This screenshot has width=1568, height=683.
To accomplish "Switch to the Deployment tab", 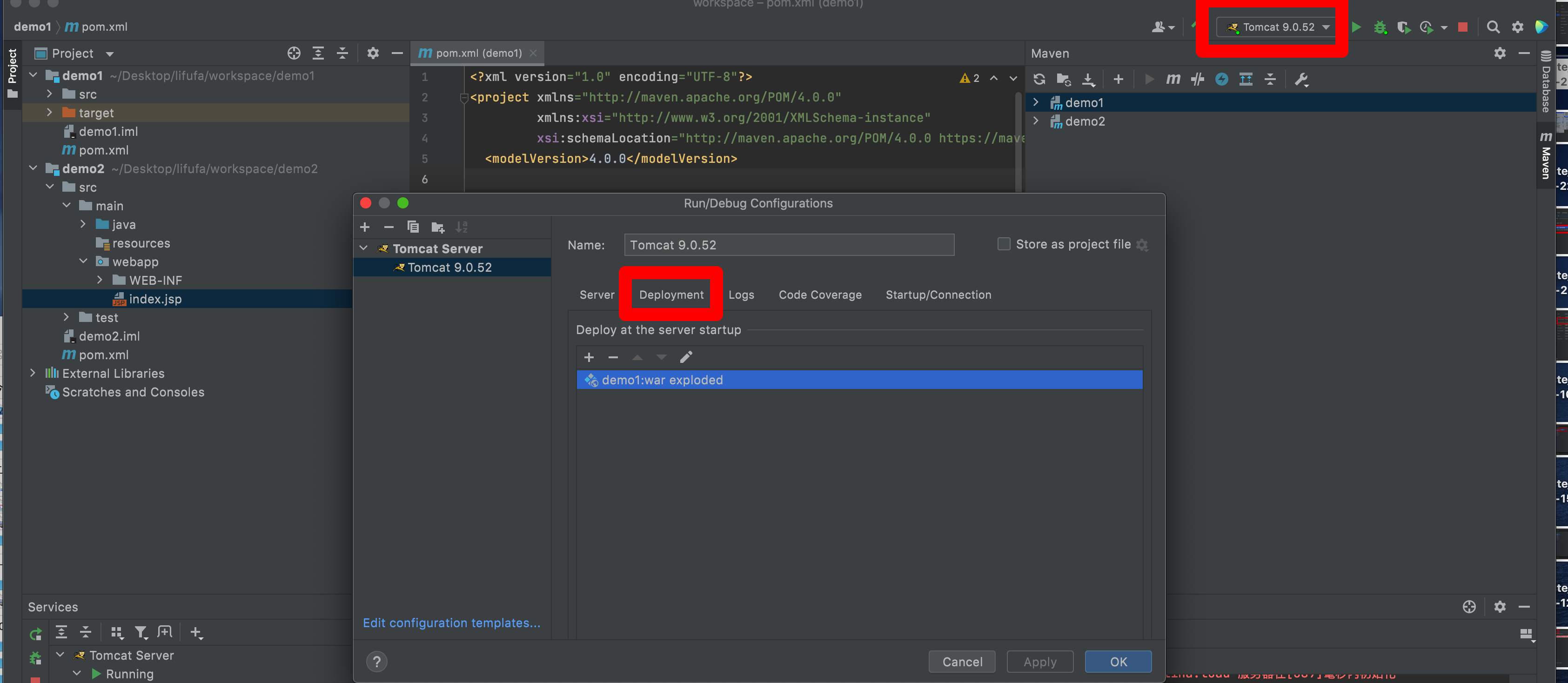I will [x=671, y=295].
